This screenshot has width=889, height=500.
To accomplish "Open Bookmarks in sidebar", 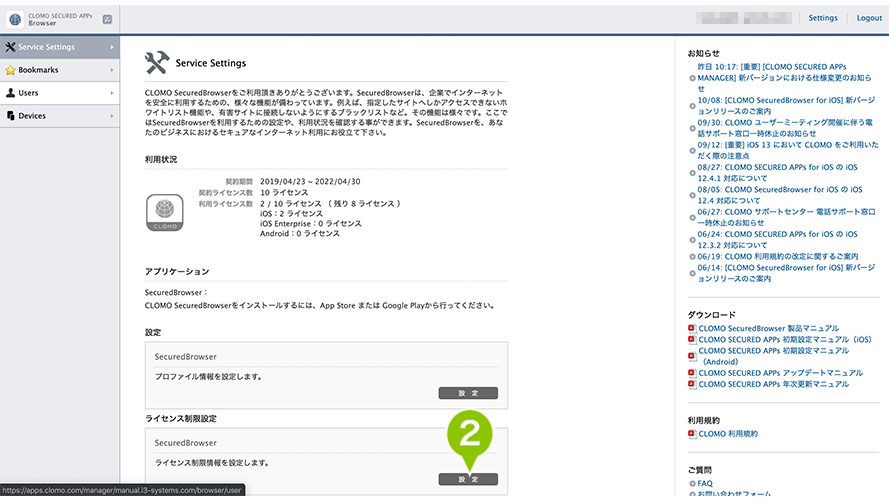I will (x=60, y=70).
